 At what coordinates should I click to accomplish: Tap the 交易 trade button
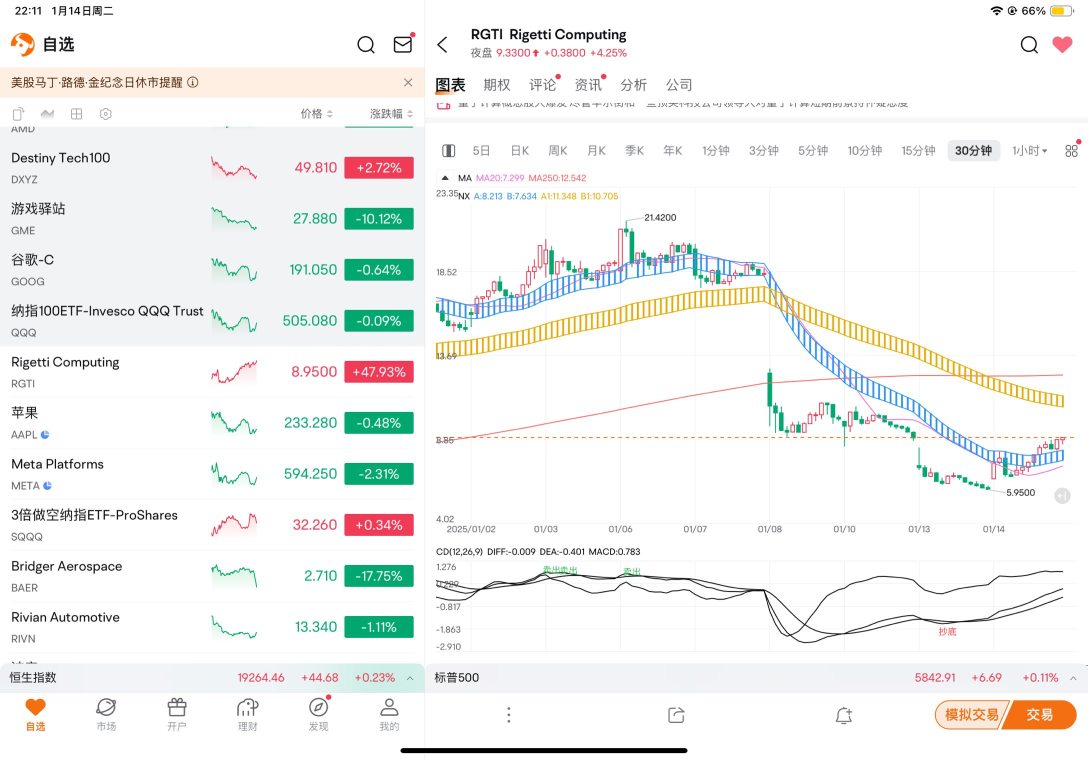tap(1039, 715)
